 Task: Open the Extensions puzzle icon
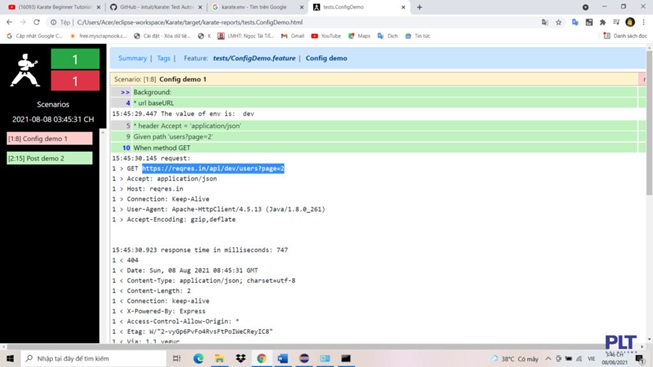[x=603, y=22]
